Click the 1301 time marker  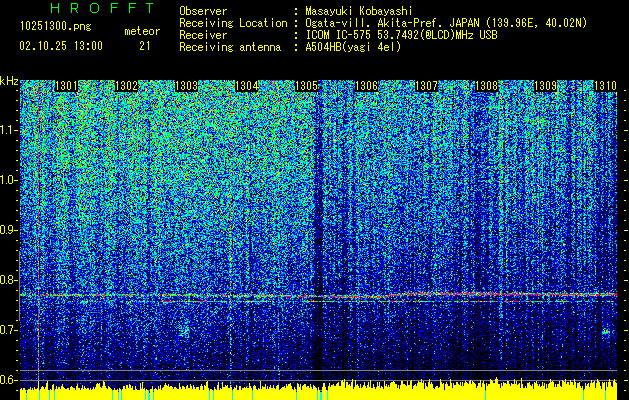(66, 86)
